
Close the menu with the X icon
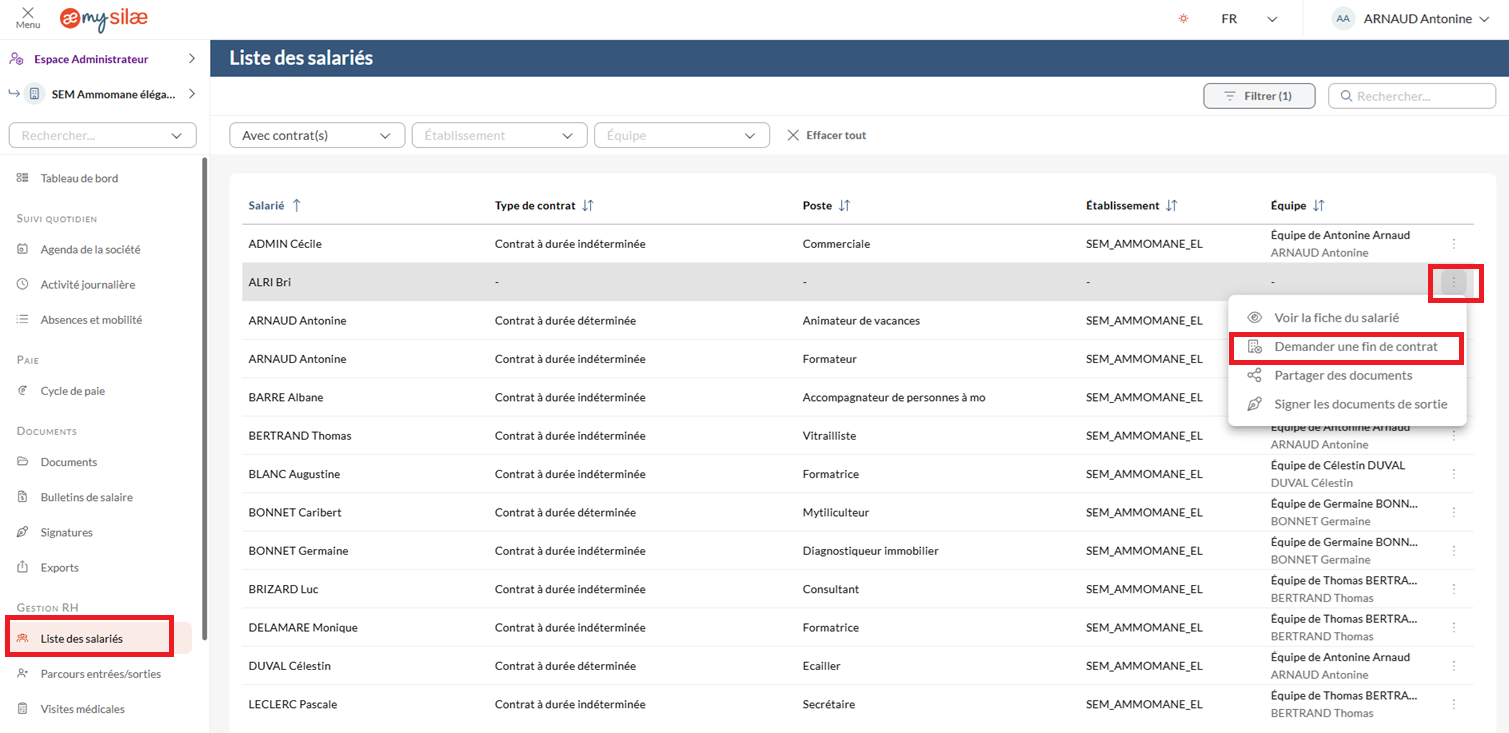tap(28, 13)
